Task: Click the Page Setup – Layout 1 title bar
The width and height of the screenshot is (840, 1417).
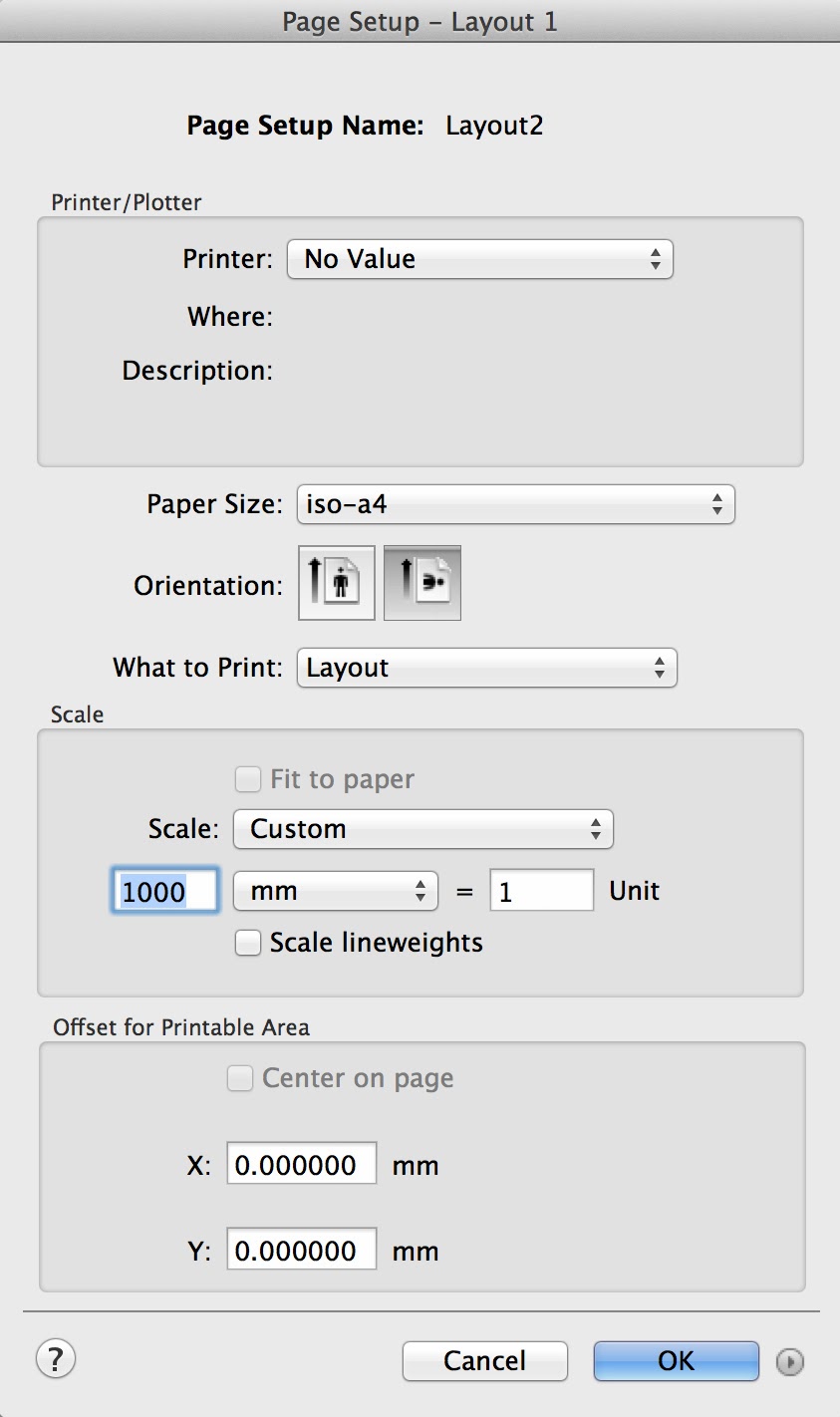Action: [x=420, y=21]
